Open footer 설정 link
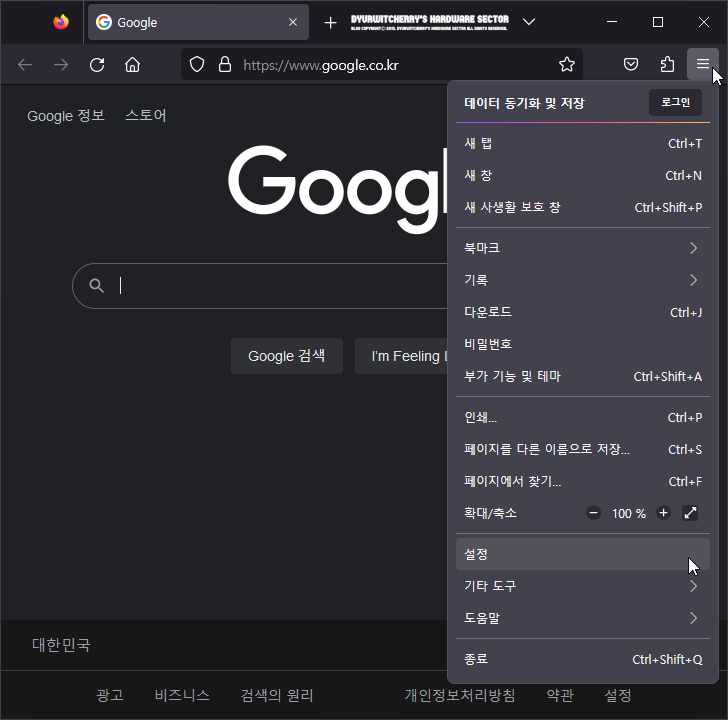728x720 pixels. pos(618,695)
